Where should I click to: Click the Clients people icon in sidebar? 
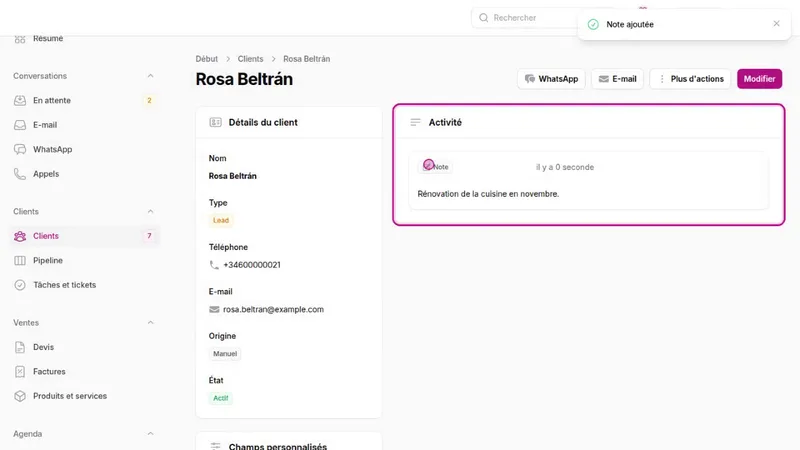coord(20,236)
